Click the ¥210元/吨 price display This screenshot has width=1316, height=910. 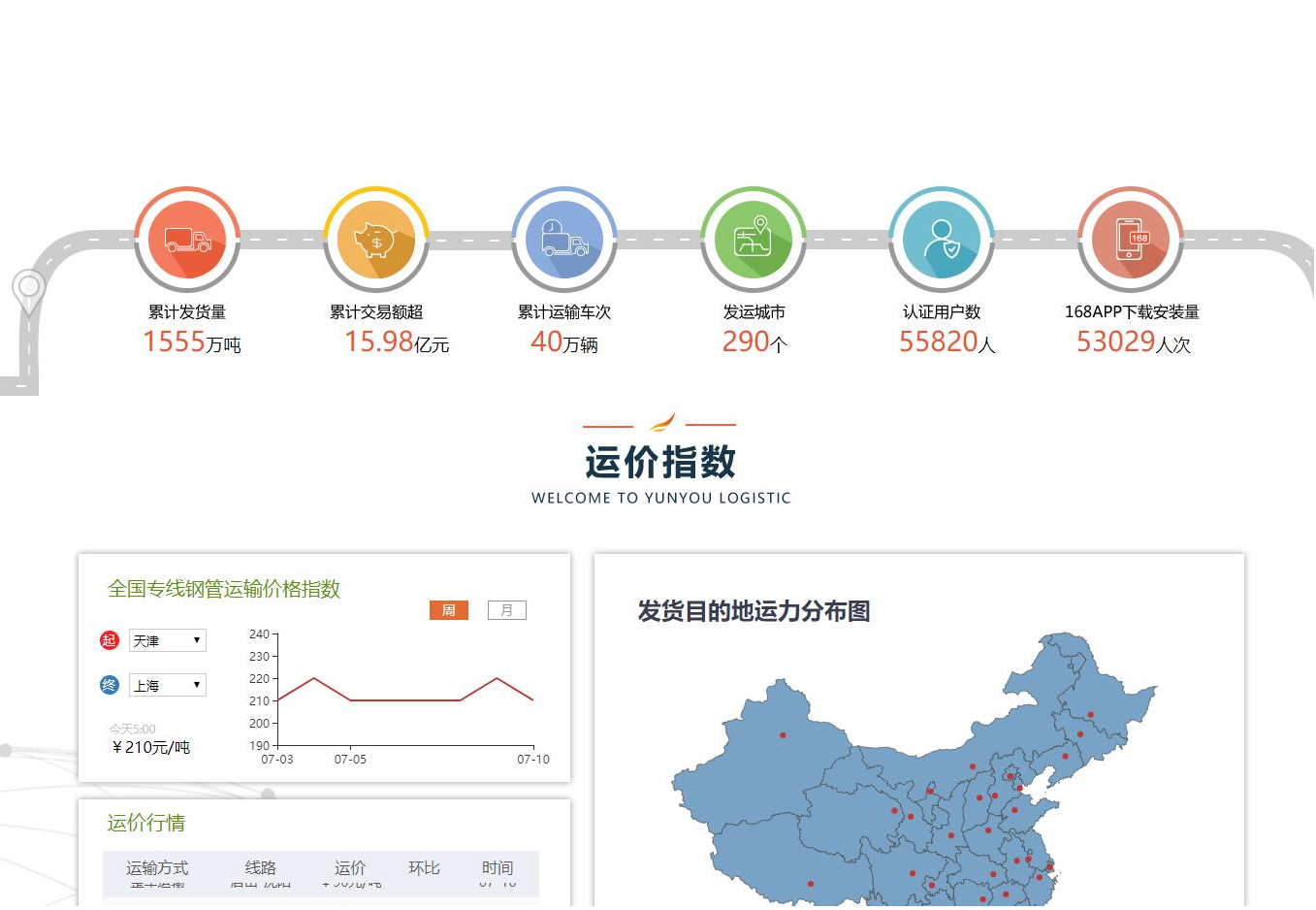click(x=150, y=746)
